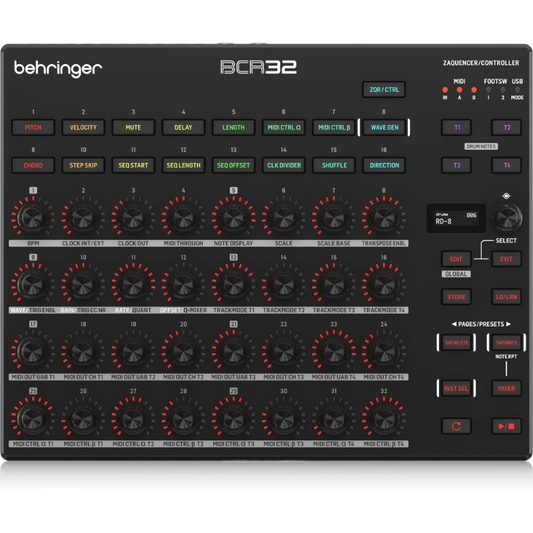Image resolution: width=533 pixels, height=533 pixels.
Task: Click the CLOCK INT/EXT knob 2
Action: point(83,217)
